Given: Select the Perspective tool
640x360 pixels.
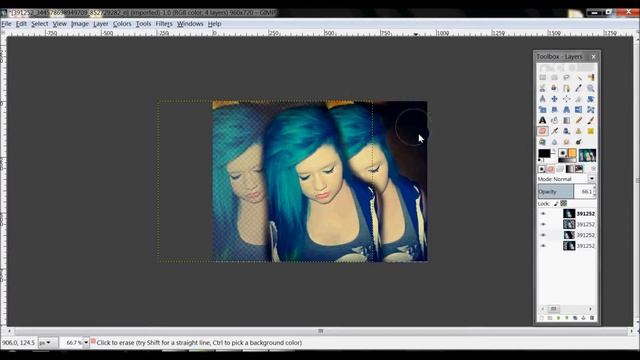Looking at the screenshot, I should (567, 109).
